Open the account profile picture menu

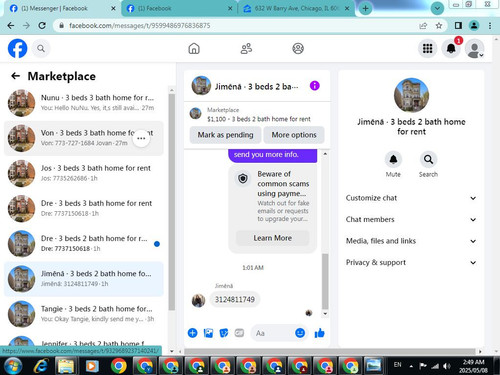(474, 49)
